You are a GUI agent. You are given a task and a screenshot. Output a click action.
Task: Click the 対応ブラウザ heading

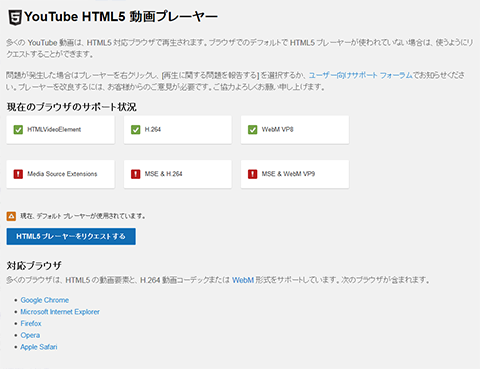click(x=34, y=266)
